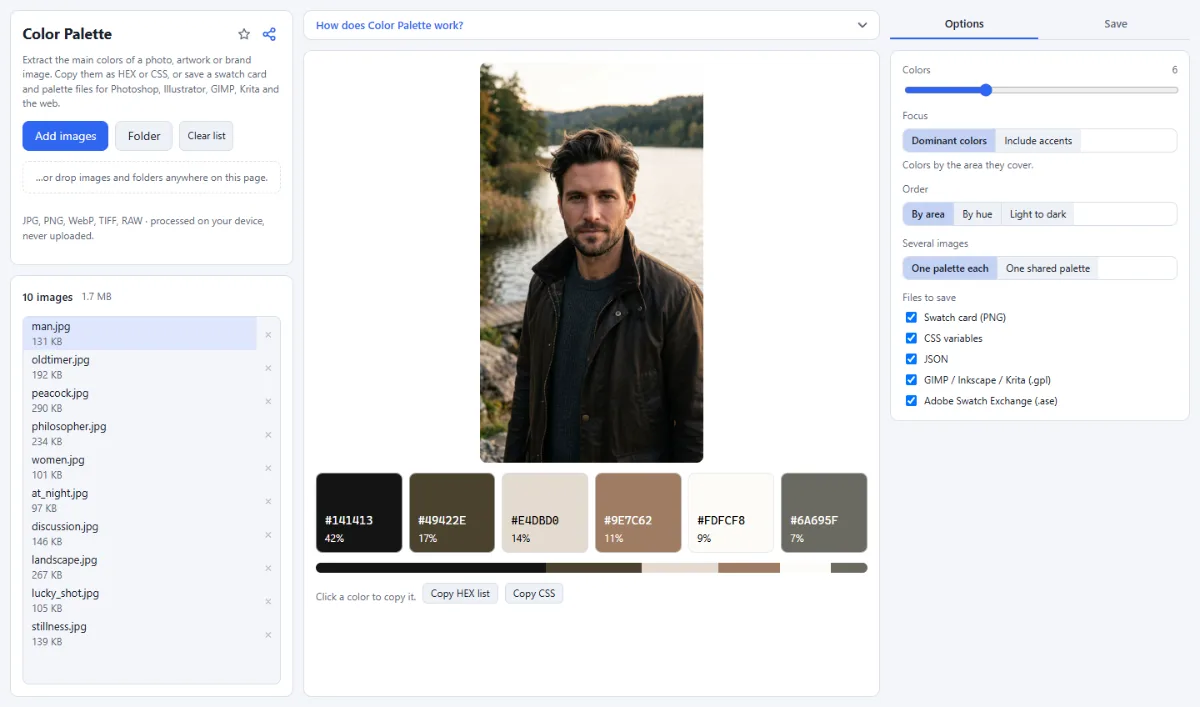Order colors Light to dark
The height and width of the screenshot is (707, 1200).
click(1038, 214)
